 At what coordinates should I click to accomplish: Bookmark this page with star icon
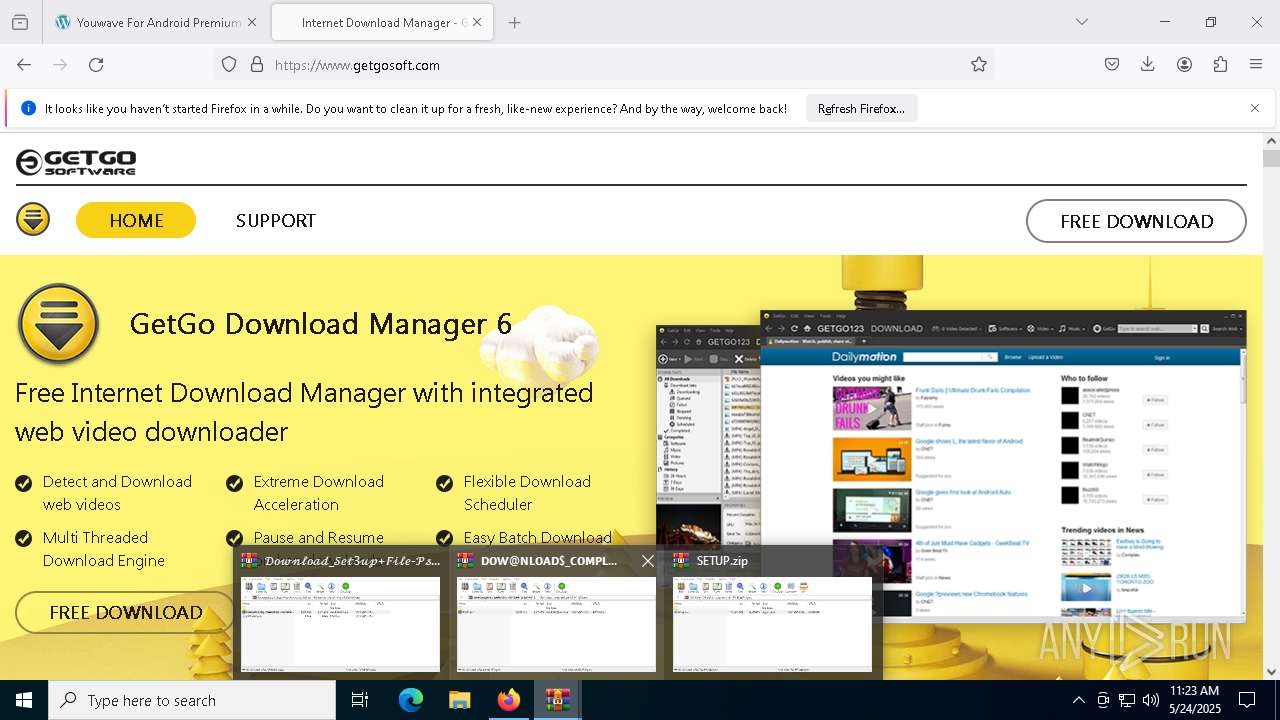(x=979, y=64)
